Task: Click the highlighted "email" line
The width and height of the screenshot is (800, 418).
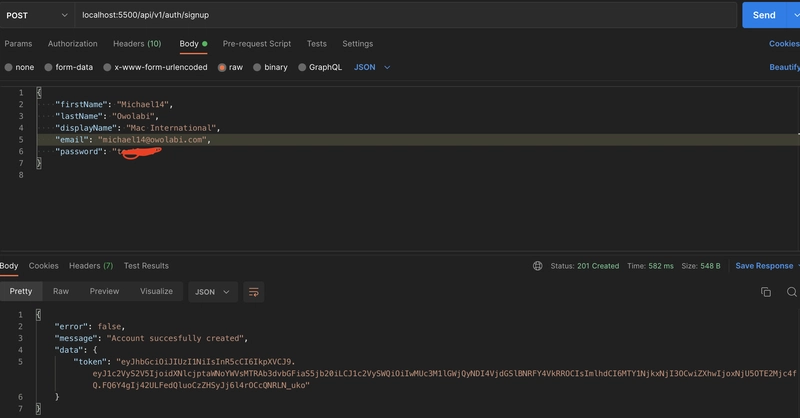Action: point(417,140)
